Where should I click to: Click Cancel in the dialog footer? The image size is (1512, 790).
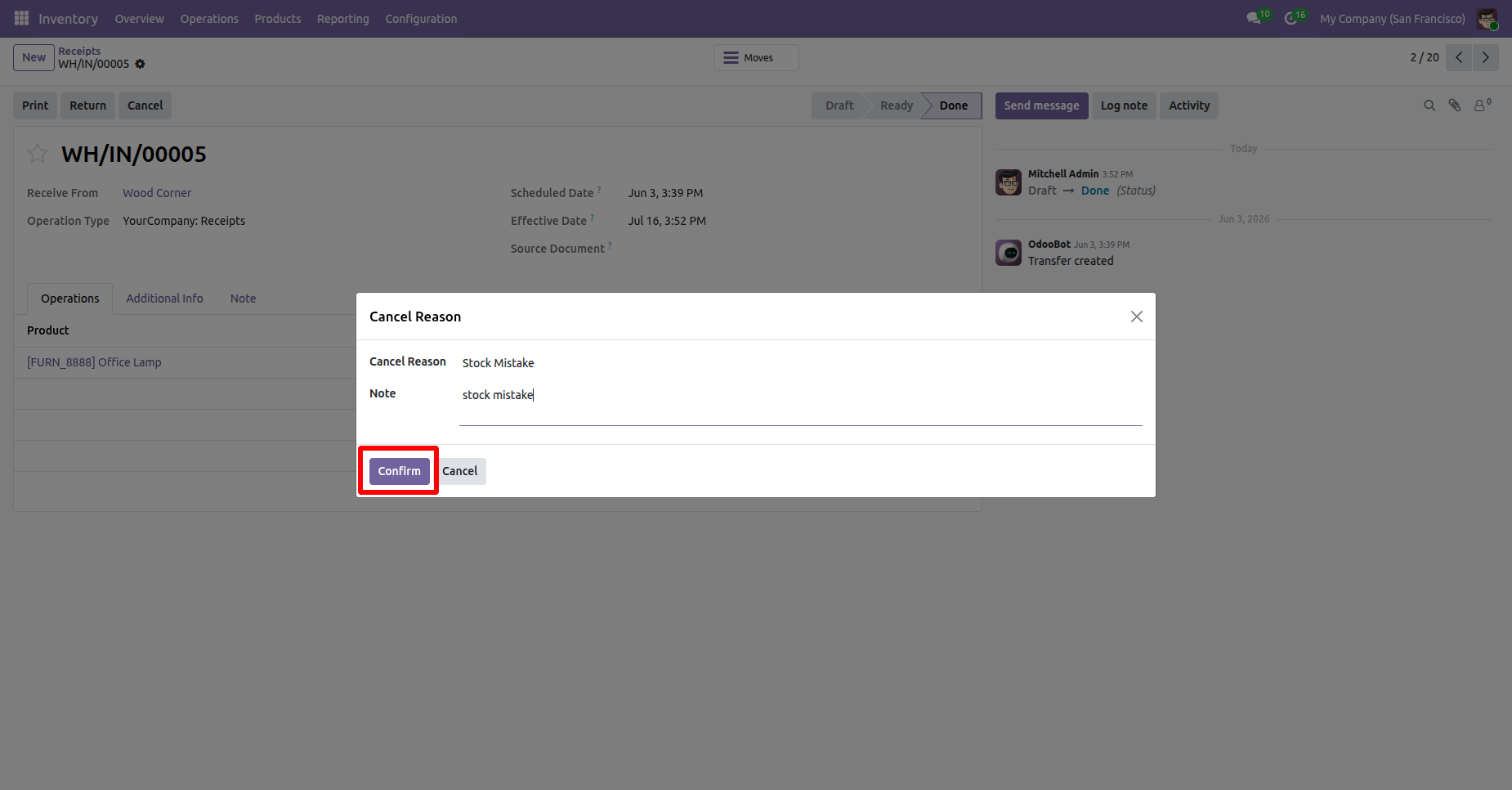coord(459,471)
